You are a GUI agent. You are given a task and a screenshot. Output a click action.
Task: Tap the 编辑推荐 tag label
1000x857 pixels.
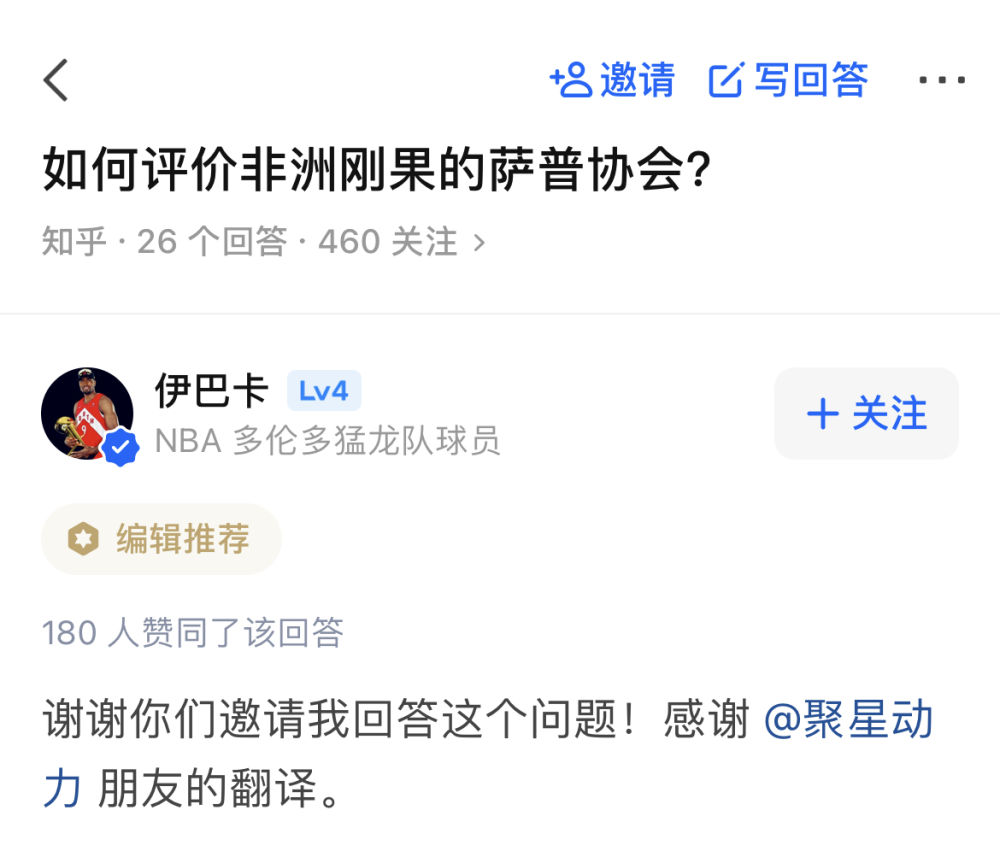click(182, 539)
